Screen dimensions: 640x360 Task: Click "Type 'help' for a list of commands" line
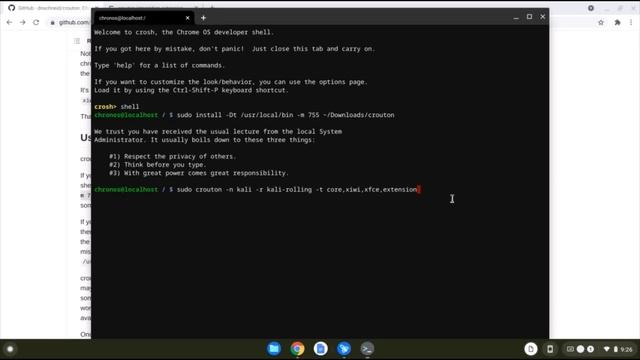[160, 65]
